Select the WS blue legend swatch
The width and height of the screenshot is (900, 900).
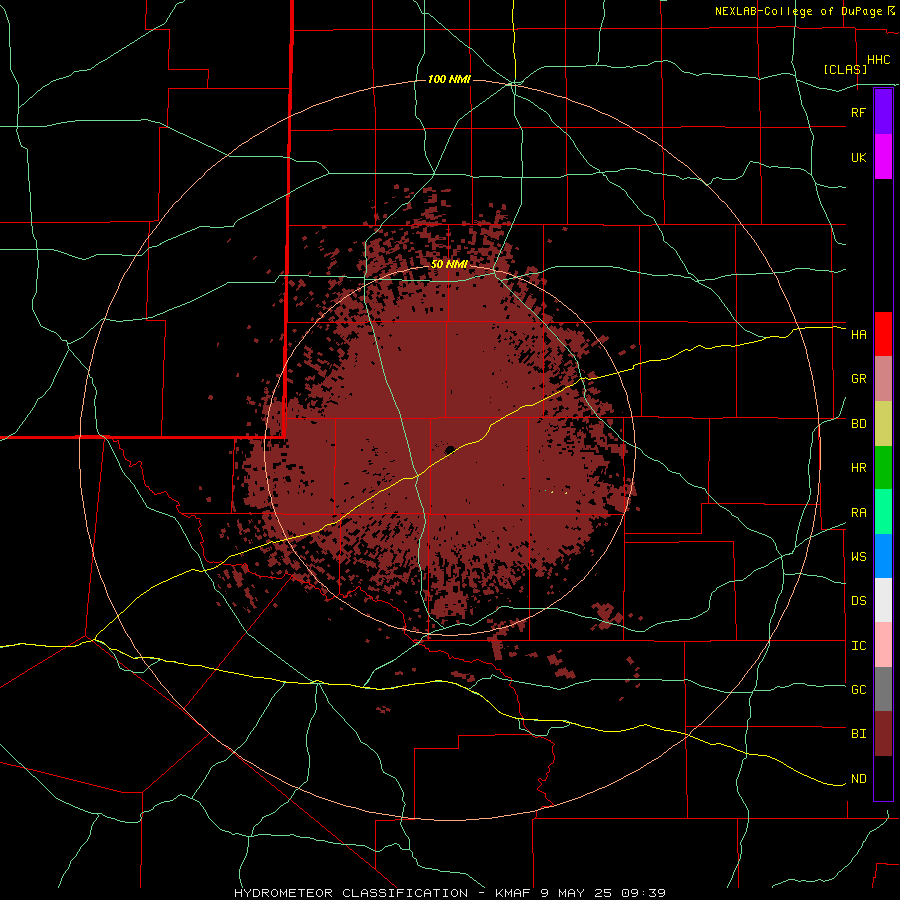pyautogui.click(x=883, y=556)
